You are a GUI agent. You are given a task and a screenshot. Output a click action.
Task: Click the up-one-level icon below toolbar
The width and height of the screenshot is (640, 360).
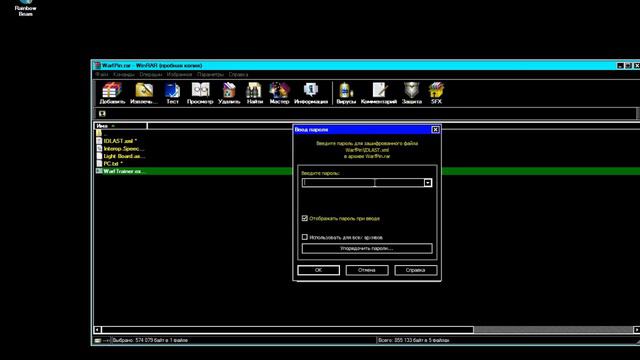102,113
